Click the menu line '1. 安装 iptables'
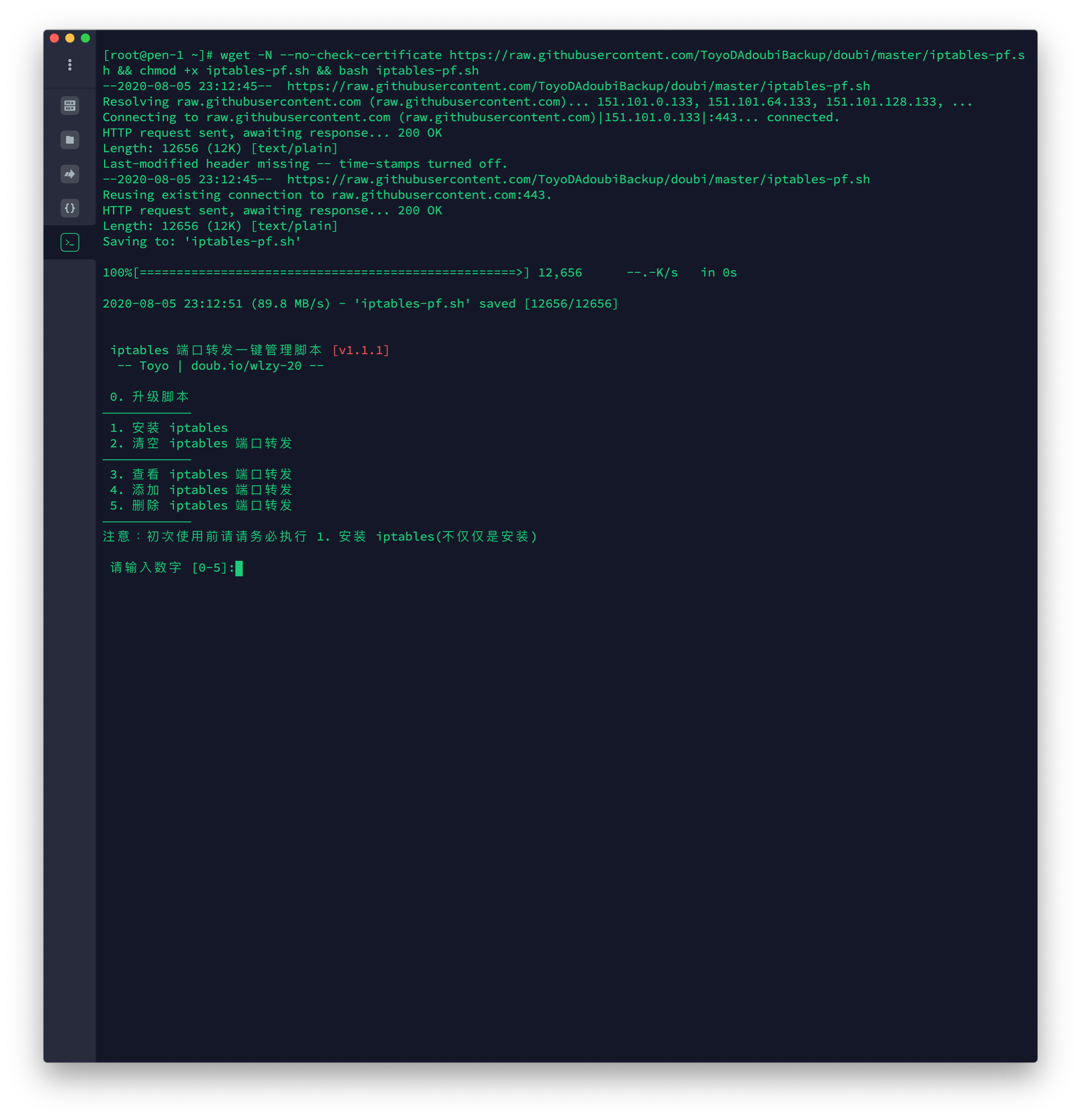This screenshot has height=1120, width=1081. (x=169, y=428)
